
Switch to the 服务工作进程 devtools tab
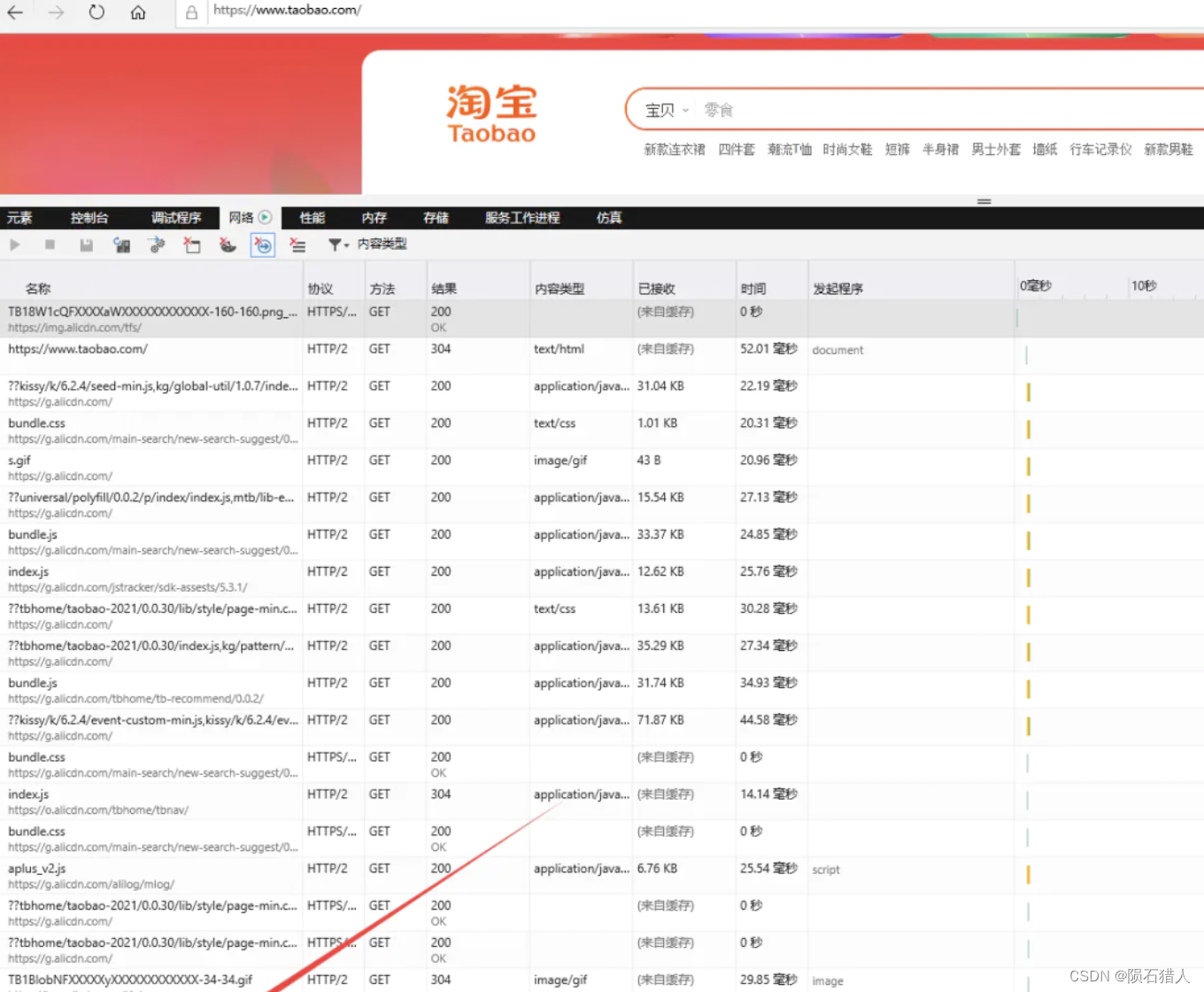click(522, 218)
